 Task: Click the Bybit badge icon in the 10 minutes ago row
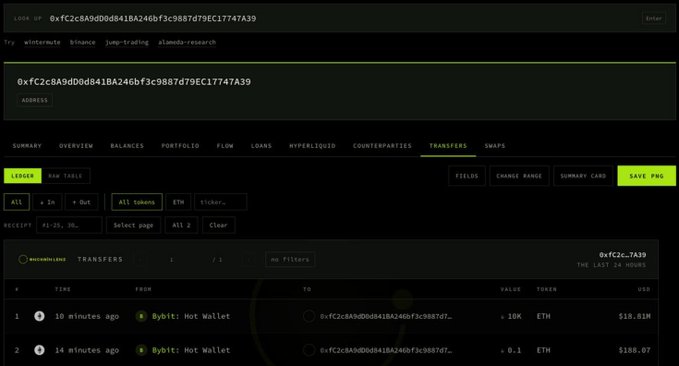click(141, 316)
